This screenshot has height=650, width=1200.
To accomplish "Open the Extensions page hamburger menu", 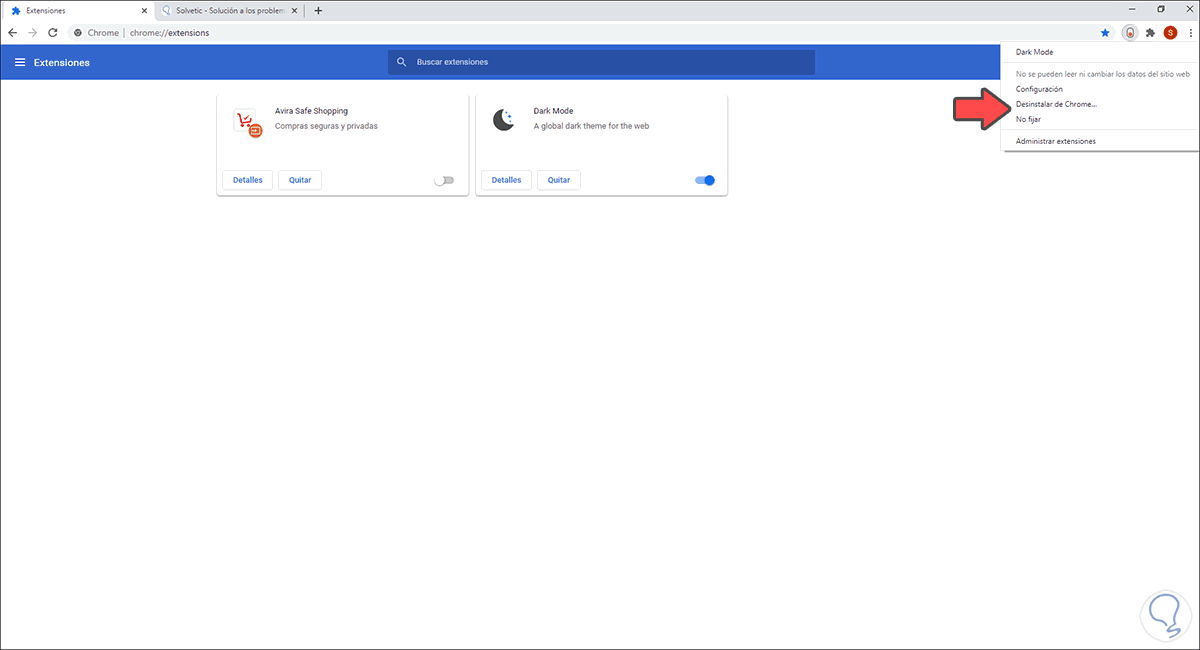I will (20, 61).
